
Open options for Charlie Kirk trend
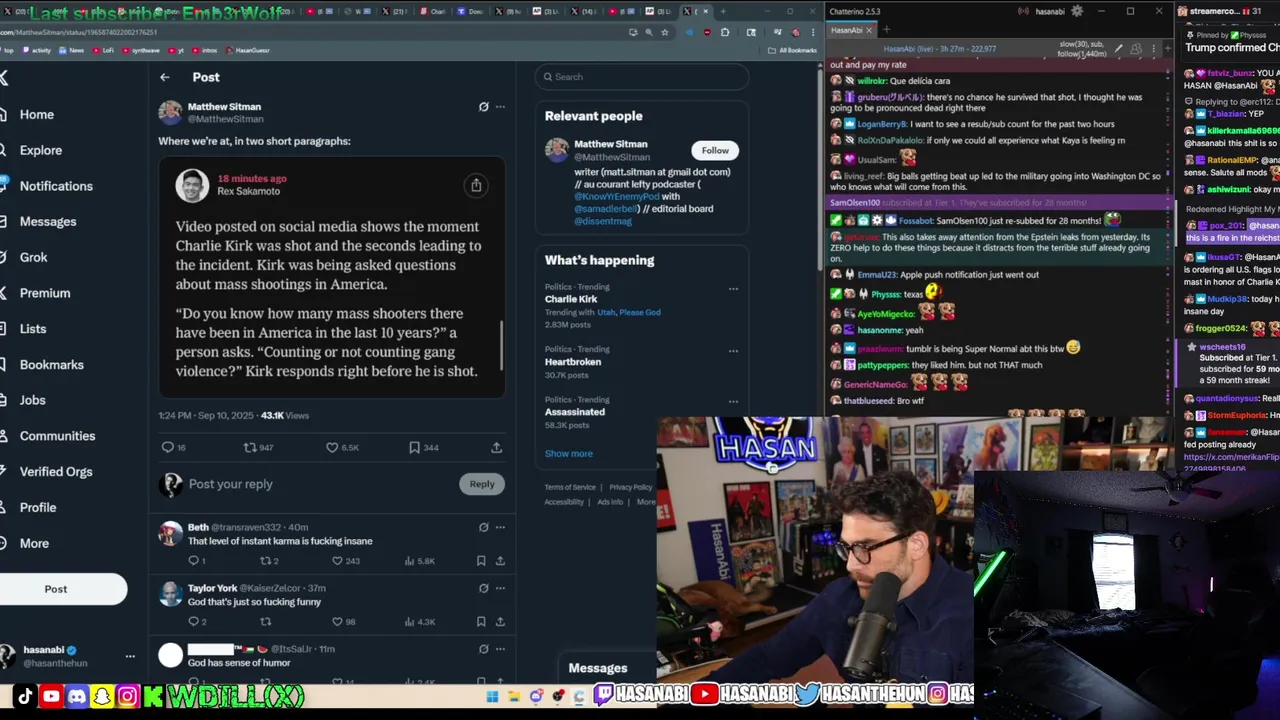733,289
